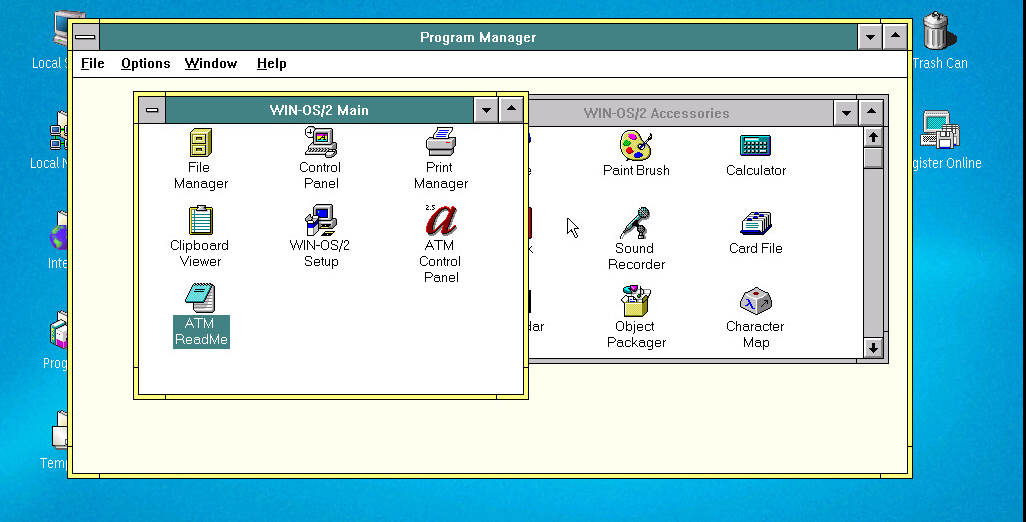This screenshot has width=1026, height=522.
Task: Click the Accessories scrollbar down arrow
Action: click(873, 348)
